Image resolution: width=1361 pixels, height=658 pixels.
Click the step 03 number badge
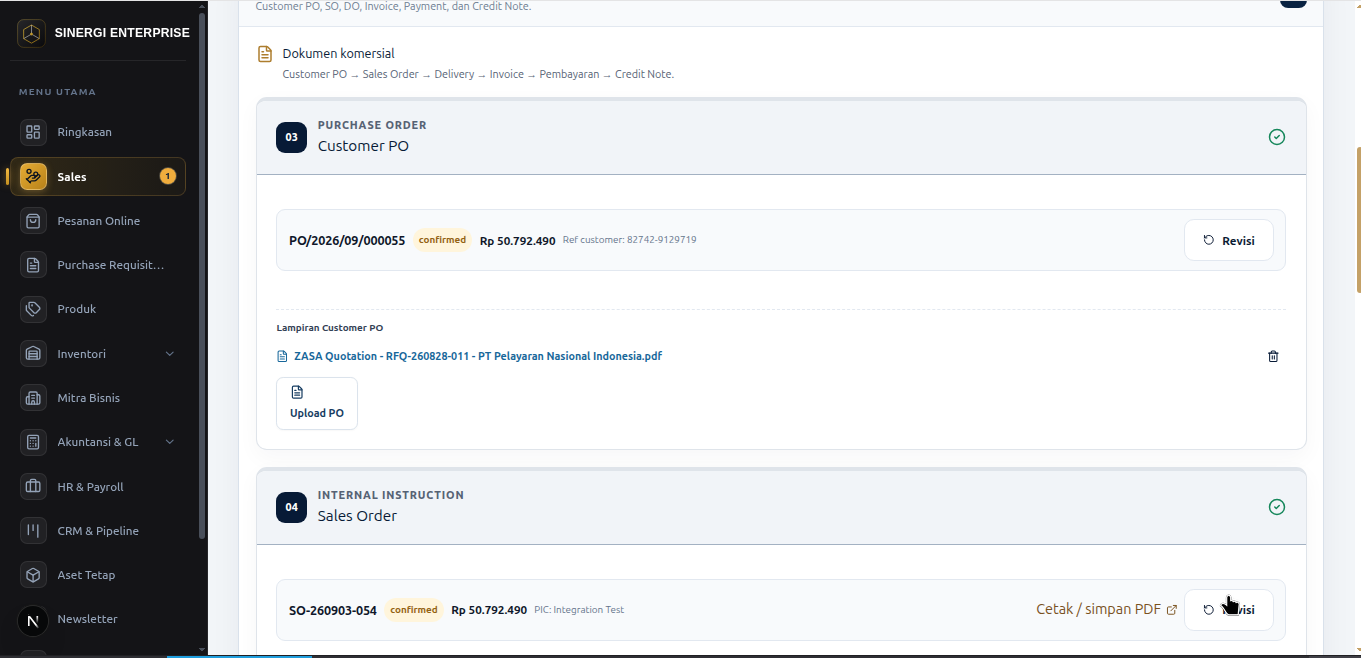291,137
